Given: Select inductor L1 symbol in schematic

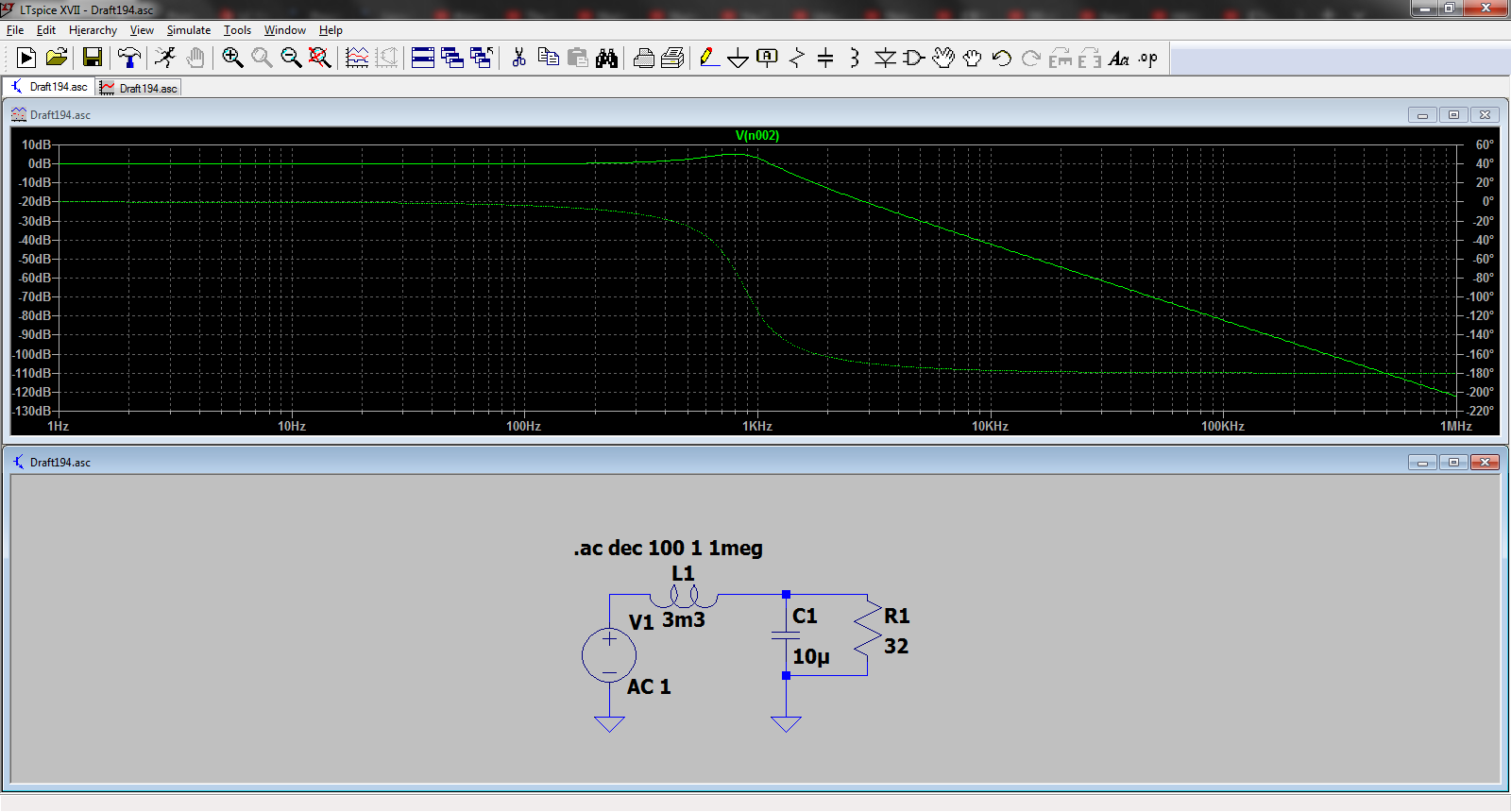Looking at the screenshot, I should (683, 596).
